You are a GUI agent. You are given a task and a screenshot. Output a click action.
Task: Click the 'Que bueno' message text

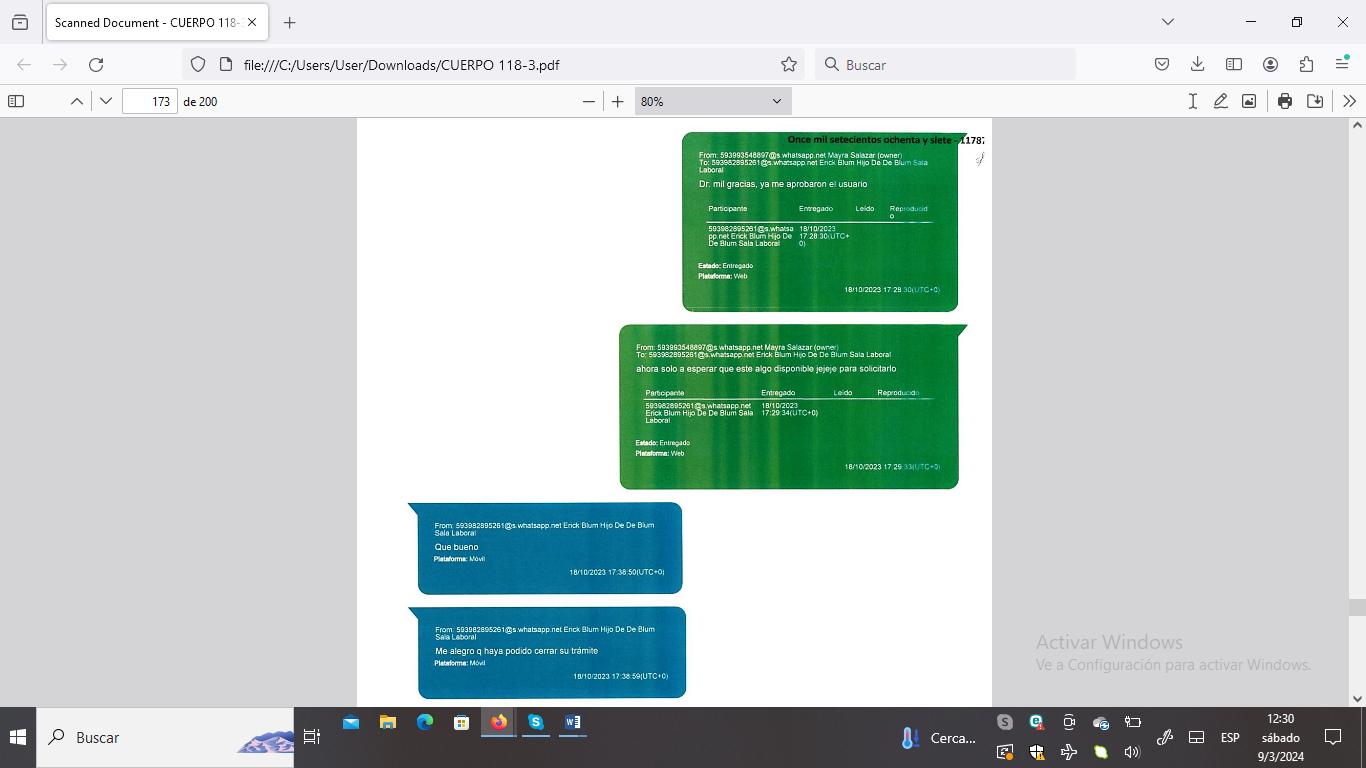click(x=456, y=547)
